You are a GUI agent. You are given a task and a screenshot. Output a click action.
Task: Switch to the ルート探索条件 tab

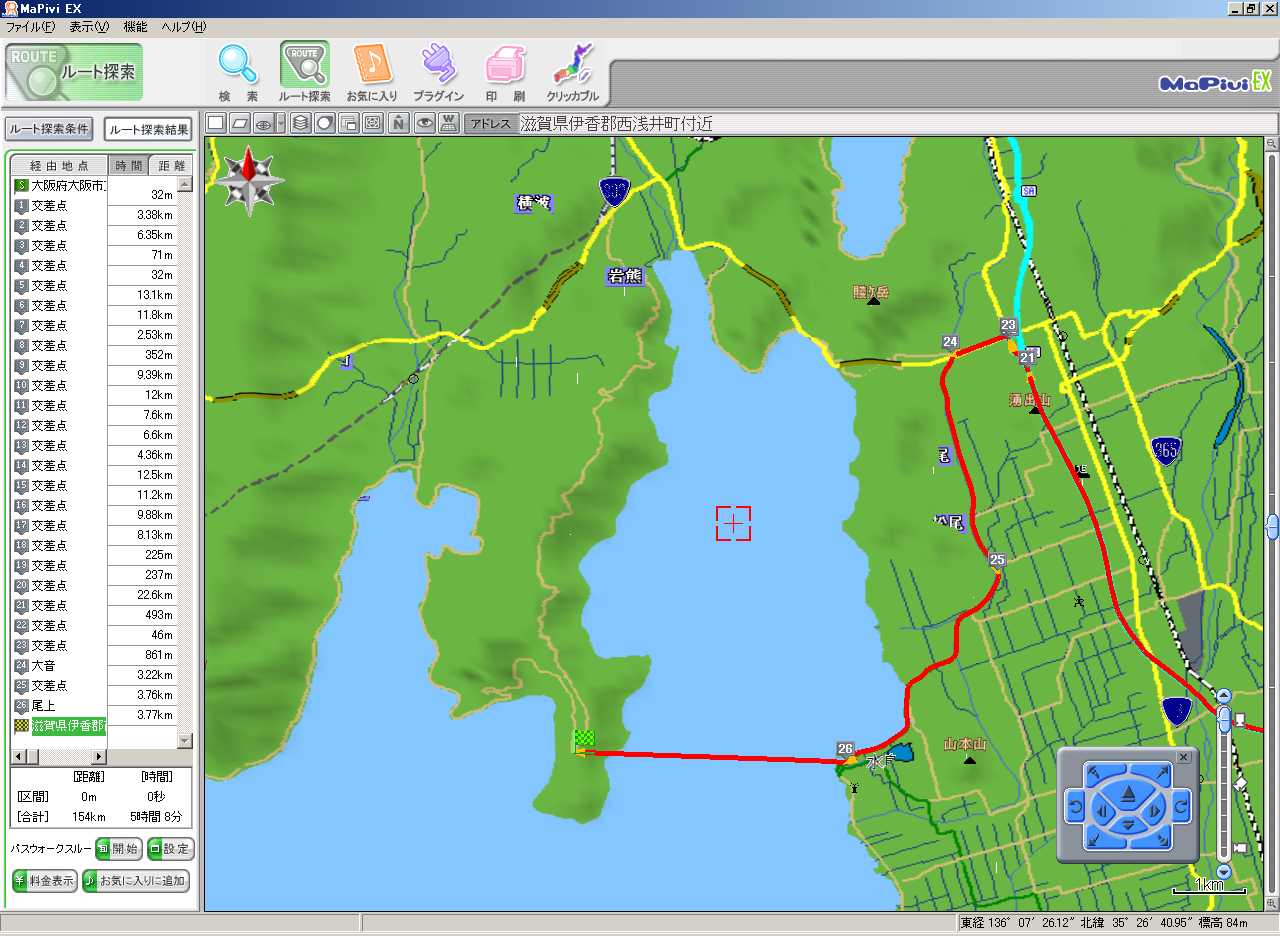(x=50, y=129)
